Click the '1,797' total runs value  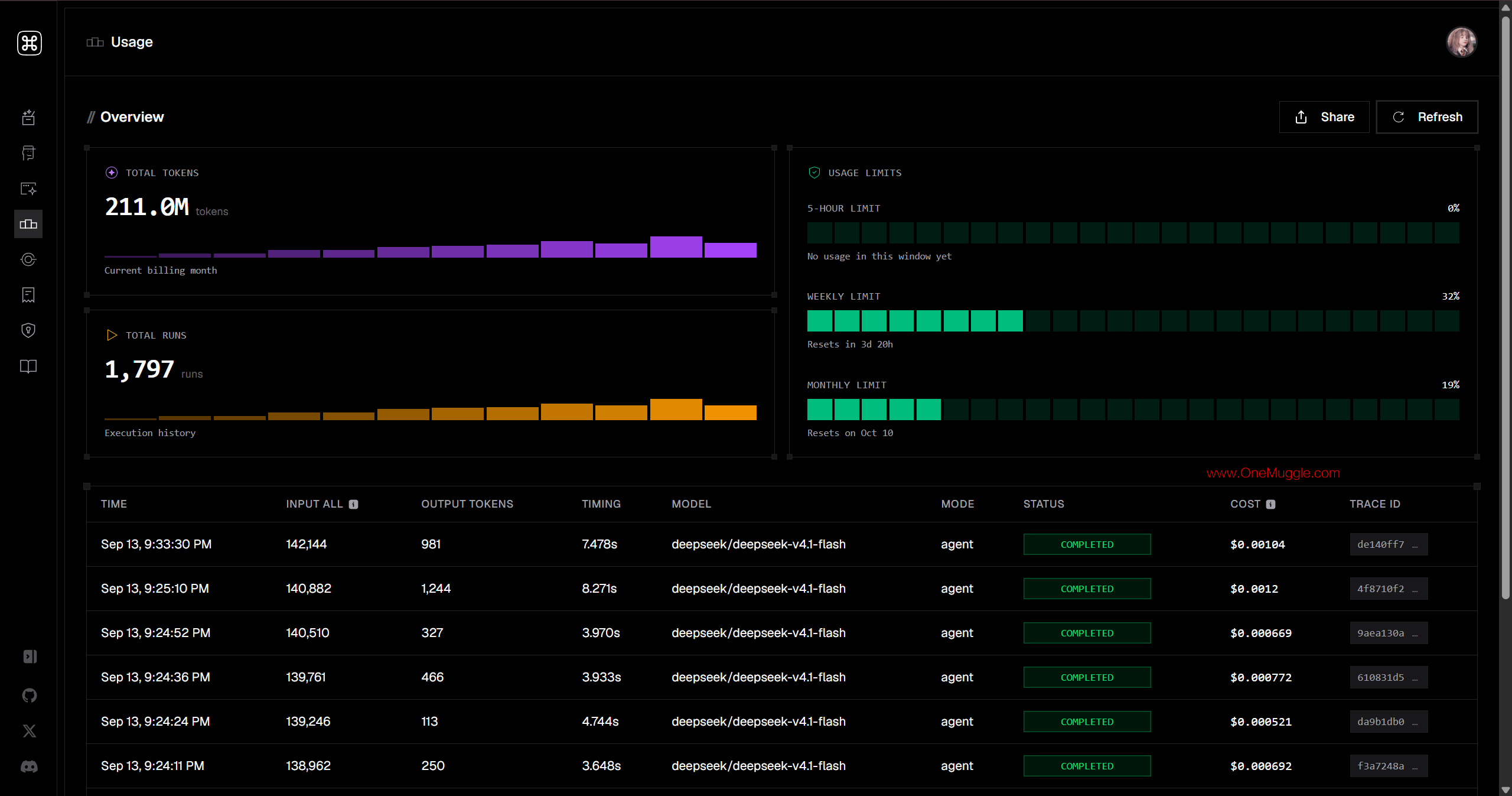coord(139,369)
